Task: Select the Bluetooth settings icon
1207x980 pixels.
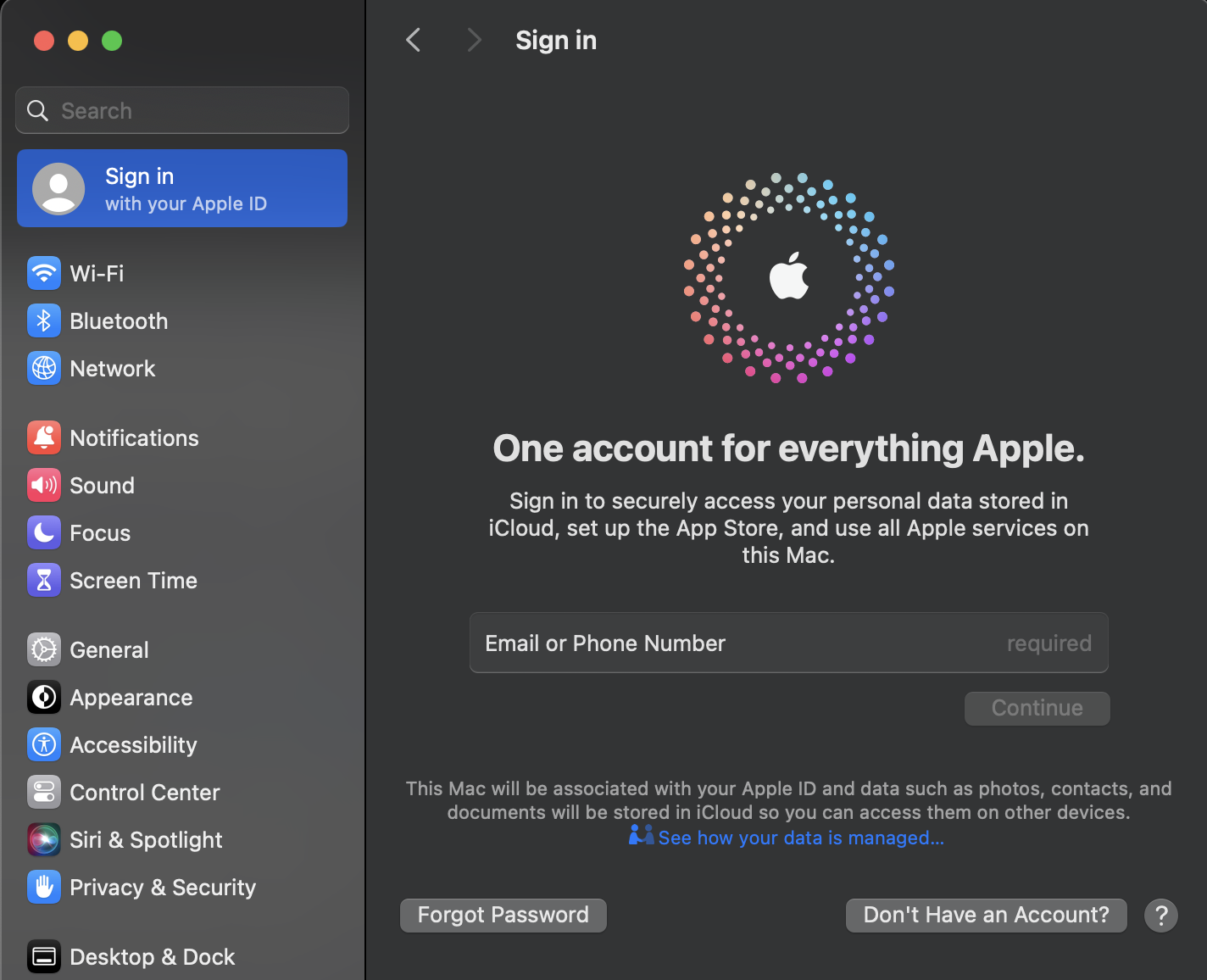Action: click(x=43, y=320)
